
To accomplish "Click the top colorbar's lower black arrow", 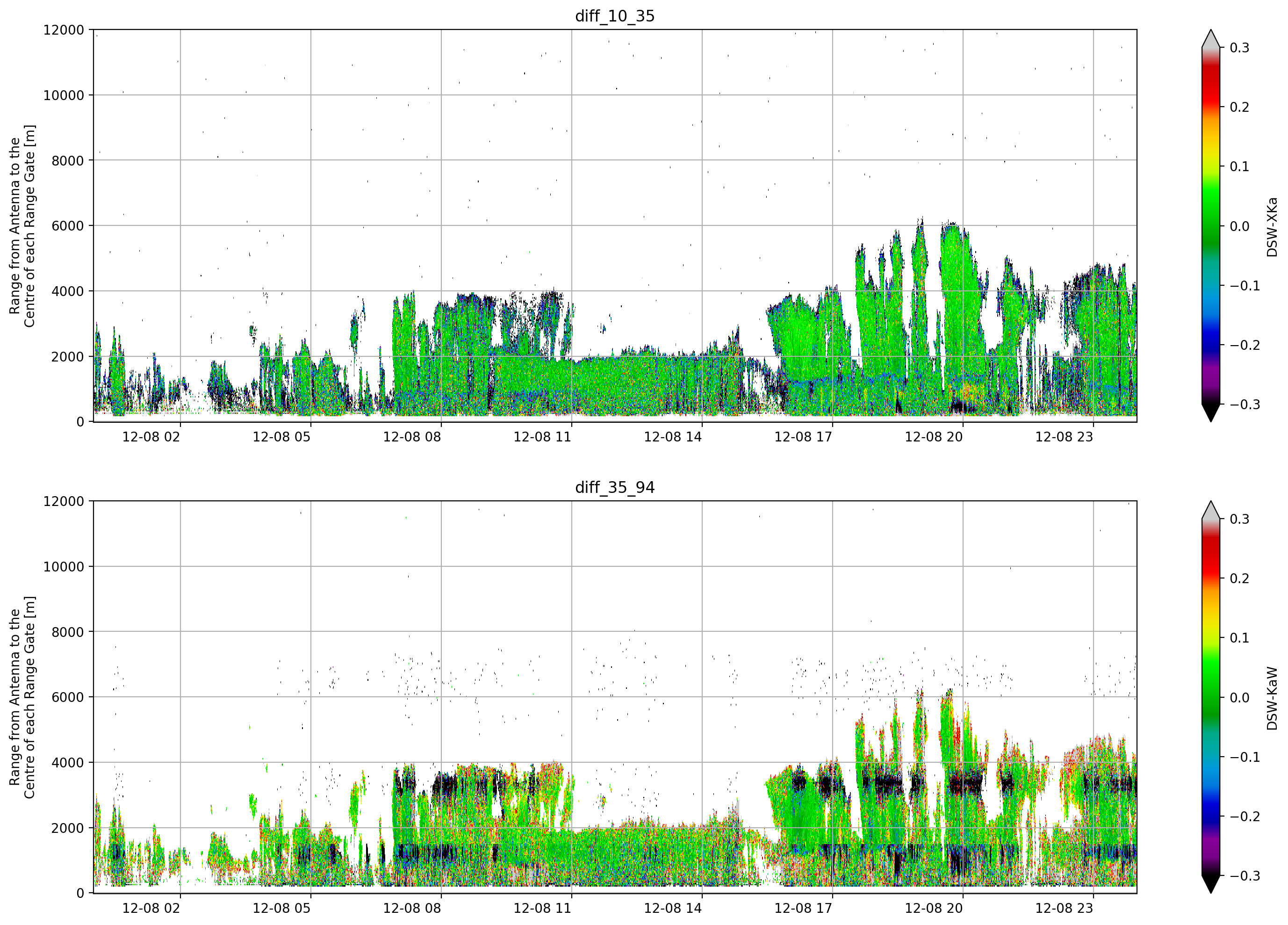I will (x=1211, y=412).
